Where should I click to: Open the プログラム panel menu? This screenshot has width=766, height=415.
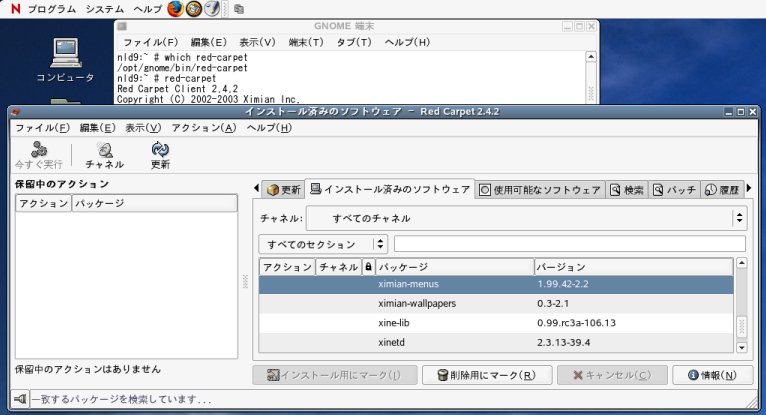pyautogui.click(x=52, y=9)
